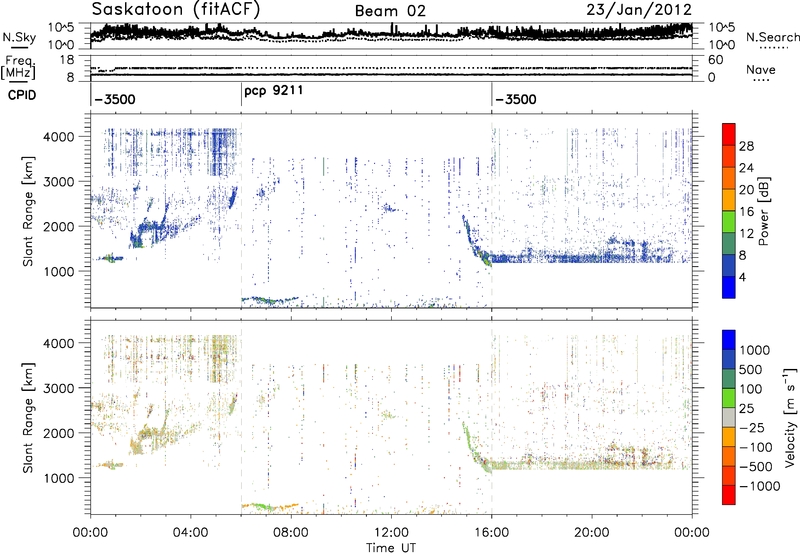The image size is (800, 554).
Task: Click the "1000" tick on Velocity colorbar
Action: click(x=755, y=350)
